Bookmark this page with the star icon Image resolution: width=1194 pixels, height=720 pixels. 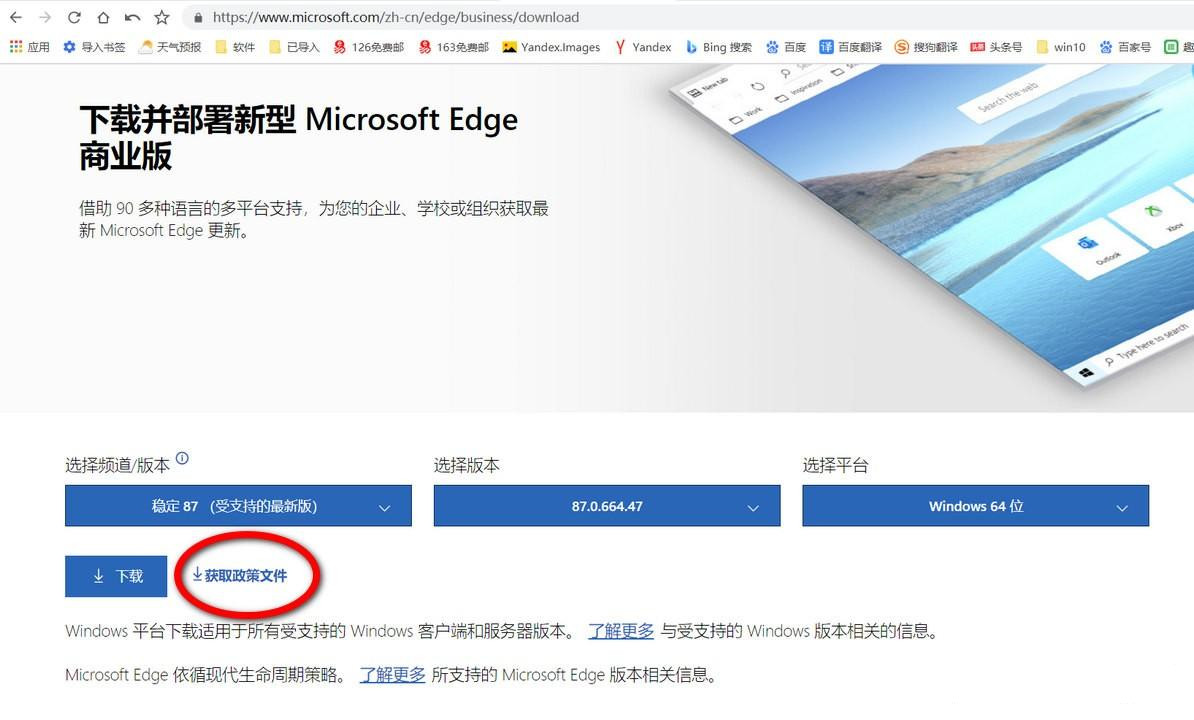161,17
